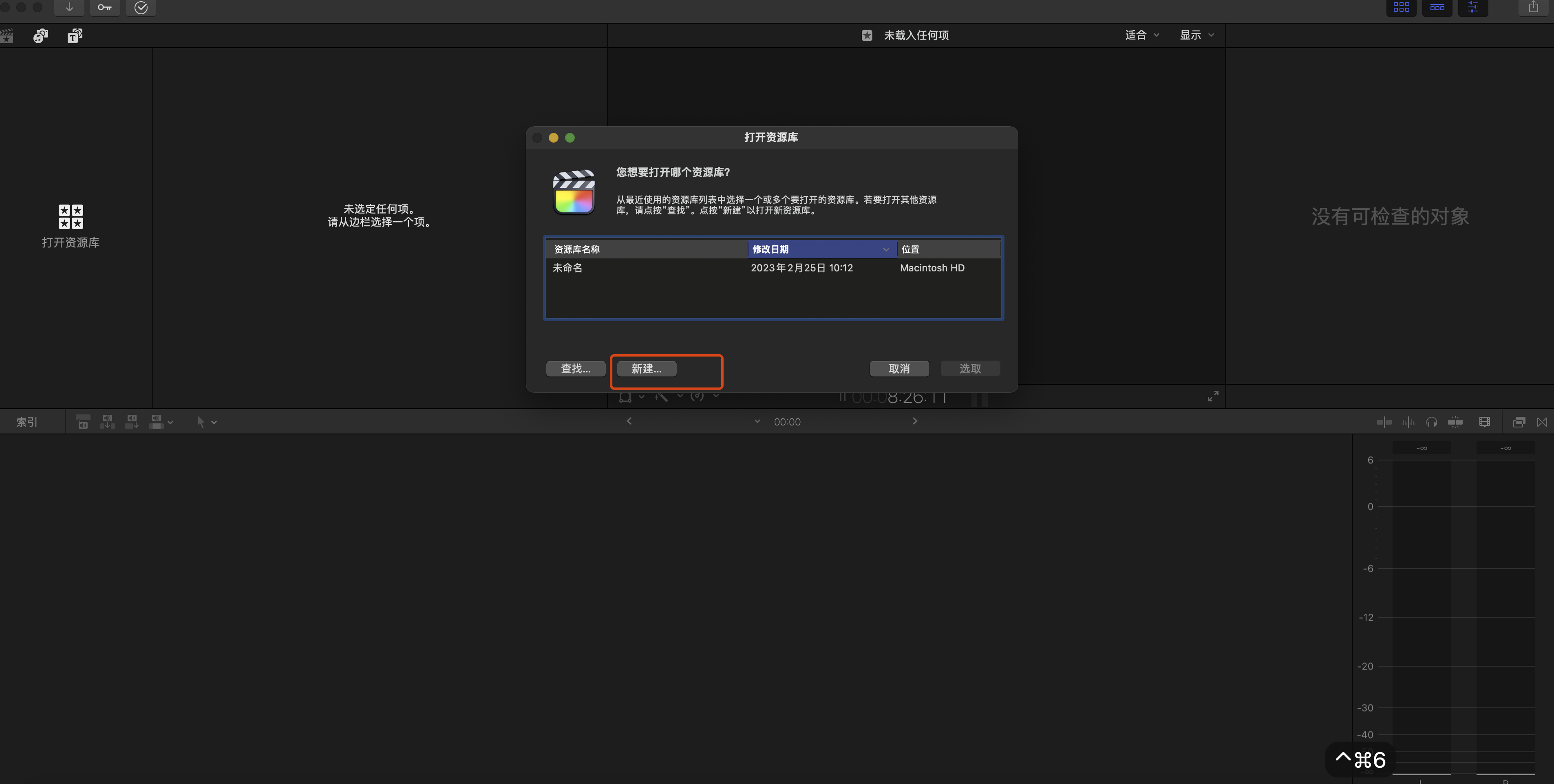Expand the select tool dropdown arrow

coord(214,423)
